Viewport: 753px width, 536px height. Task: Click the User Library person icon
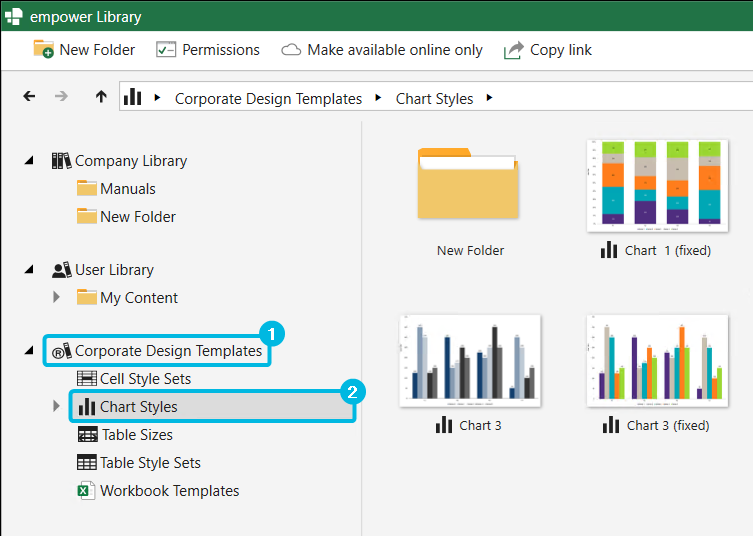coord(61,270)
